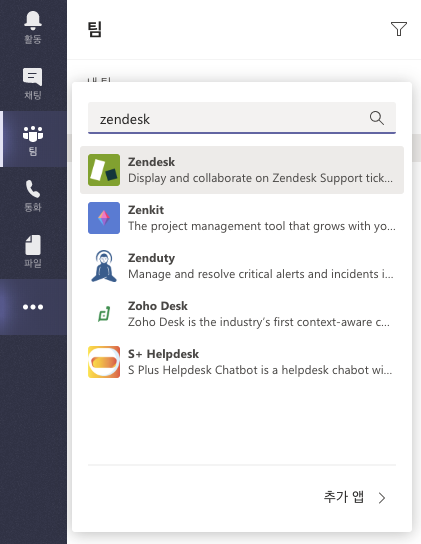Click the Zendesk green app icon
Image resolution: width=421 pixels, height=544 pixels.
coord(104,170)
